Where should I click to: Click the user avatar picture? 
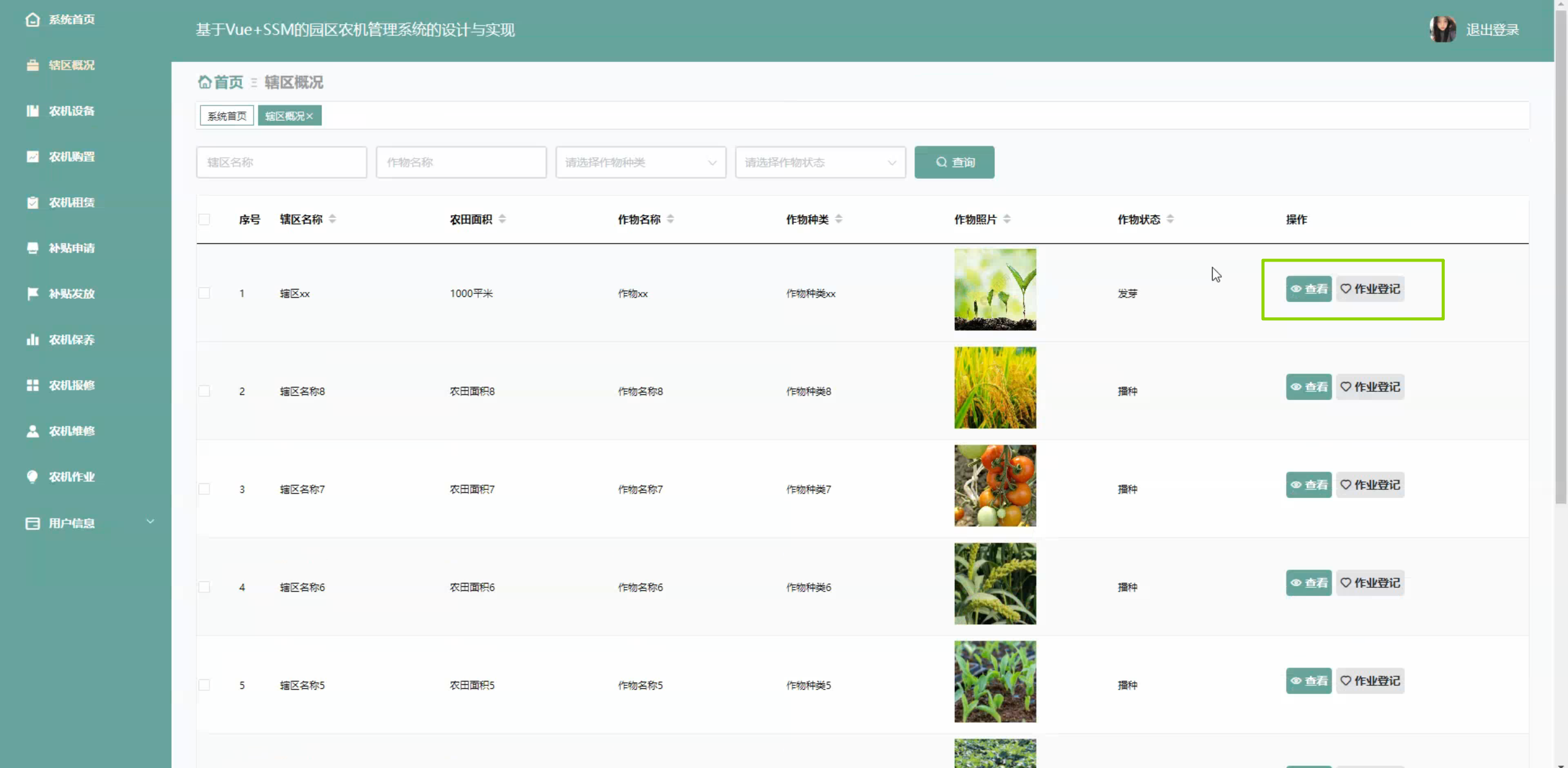(1442, 29)
